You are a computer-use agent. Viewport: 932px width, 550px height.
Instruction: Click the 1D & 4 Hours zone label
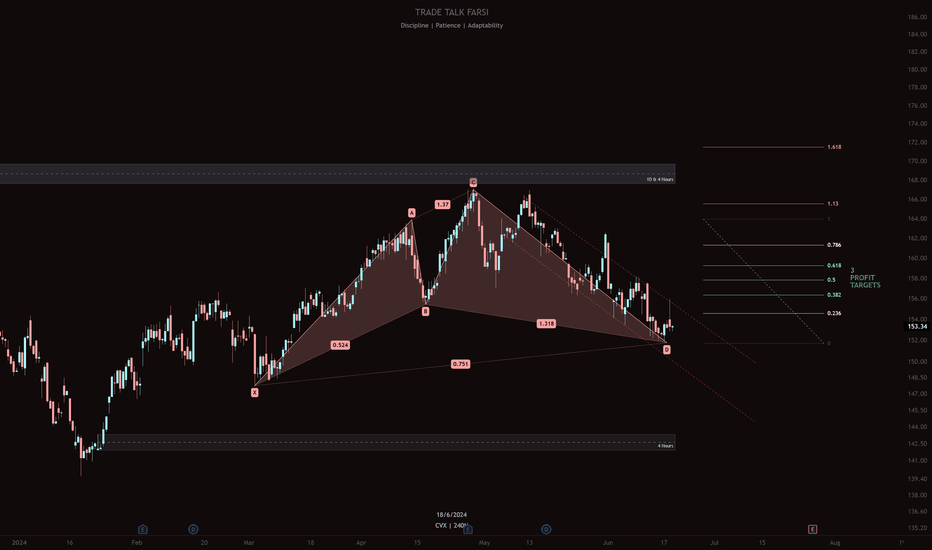(x=660, y=179)
